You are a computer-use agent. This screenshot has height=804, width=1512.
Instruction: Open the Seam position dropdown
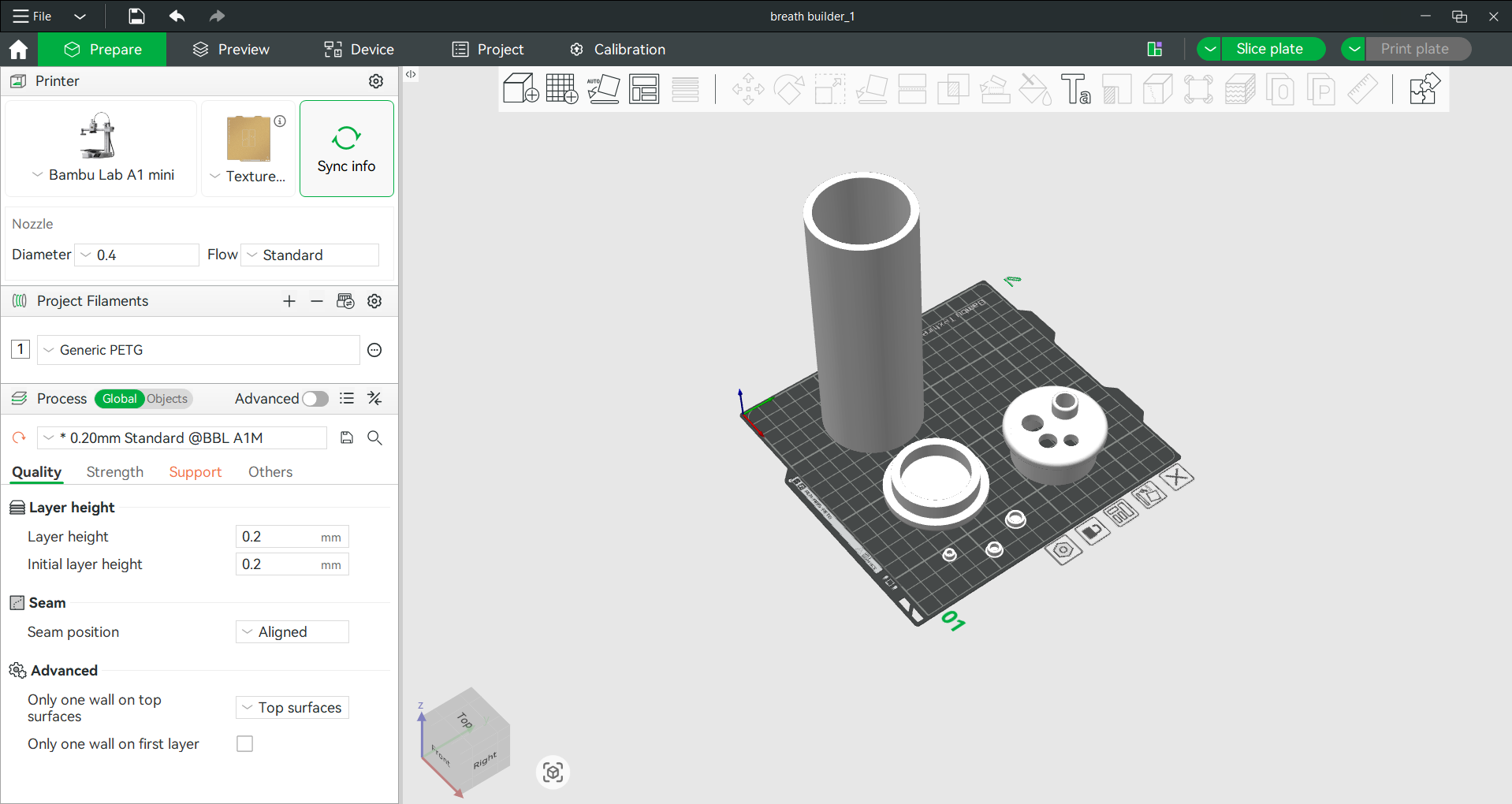pos(292,632)
